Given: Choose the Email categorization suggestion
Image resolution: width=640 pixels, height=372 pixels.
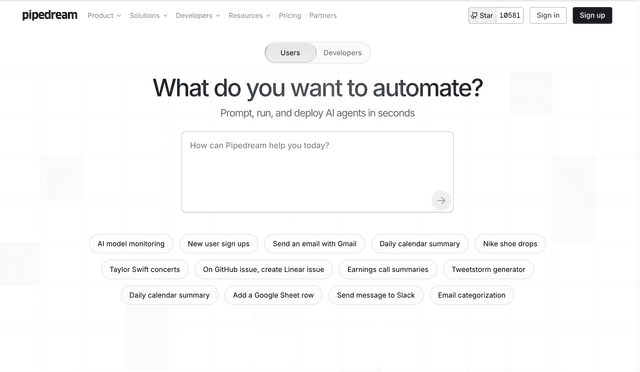Looking at the screenshot, I should [471, 295].
